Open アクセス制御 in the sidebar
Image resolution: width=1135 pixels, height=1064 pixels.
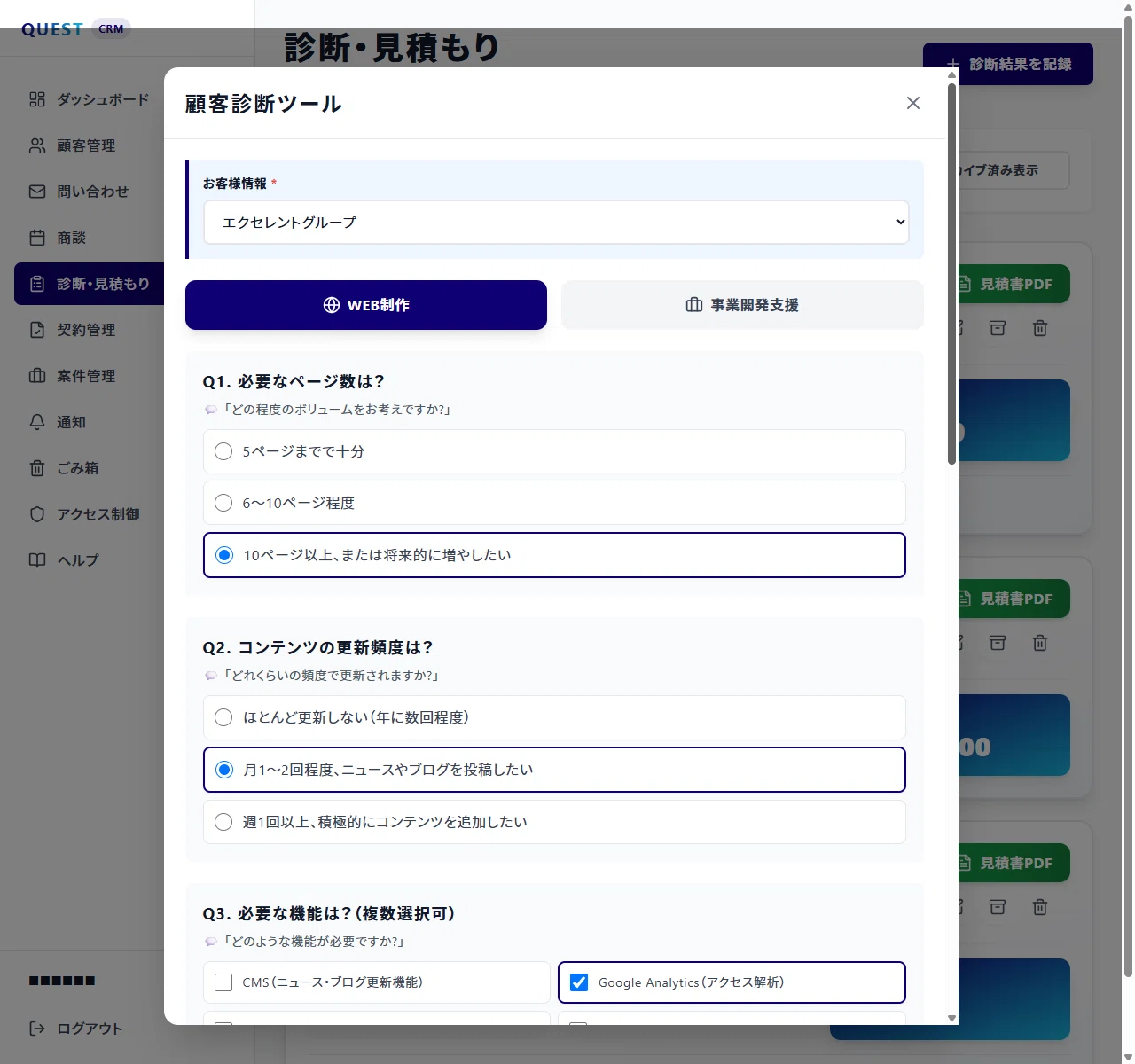[89, 514]
